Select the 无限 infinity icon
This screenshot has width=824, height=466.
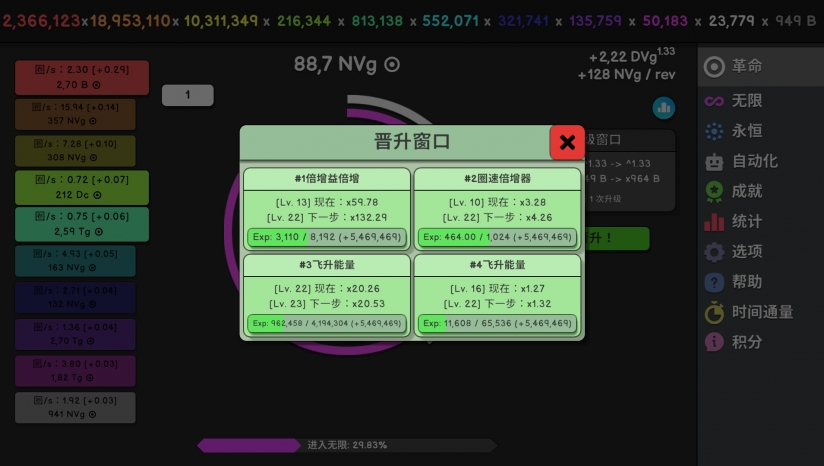(x=714, y=100)
